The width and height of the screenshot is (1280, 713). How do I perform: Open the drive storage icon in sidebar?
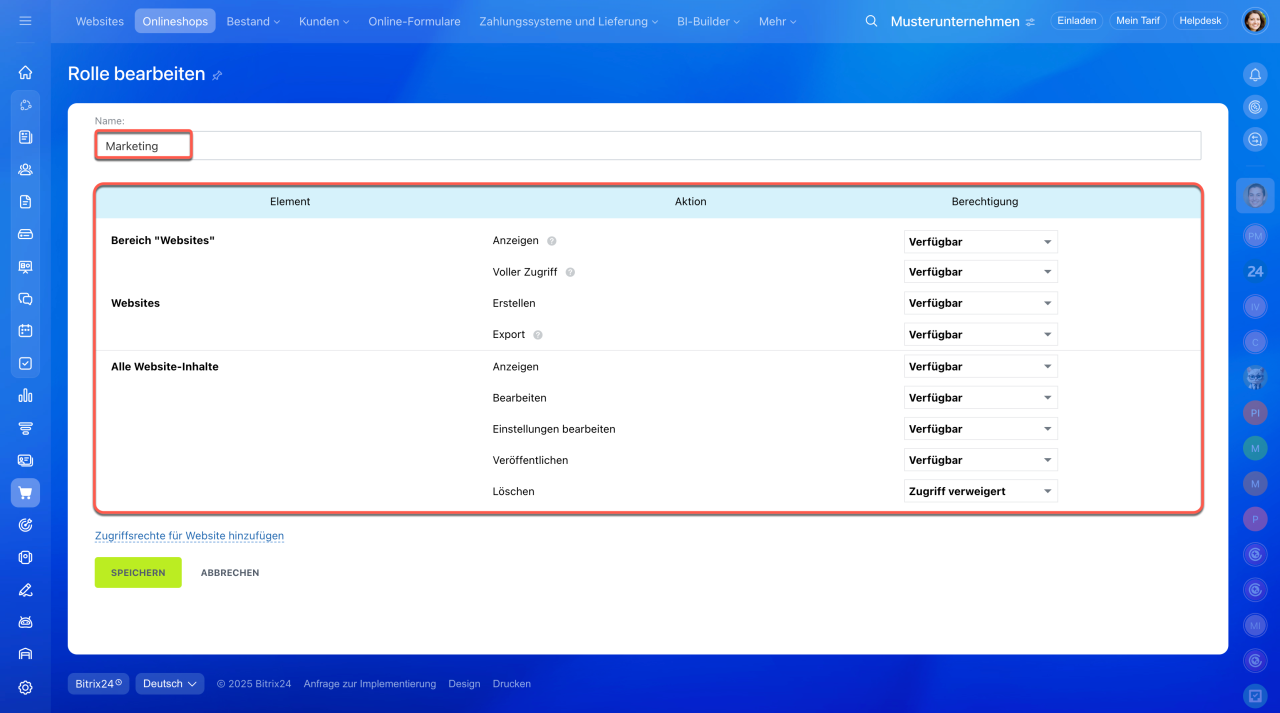[x=25, y=234]
